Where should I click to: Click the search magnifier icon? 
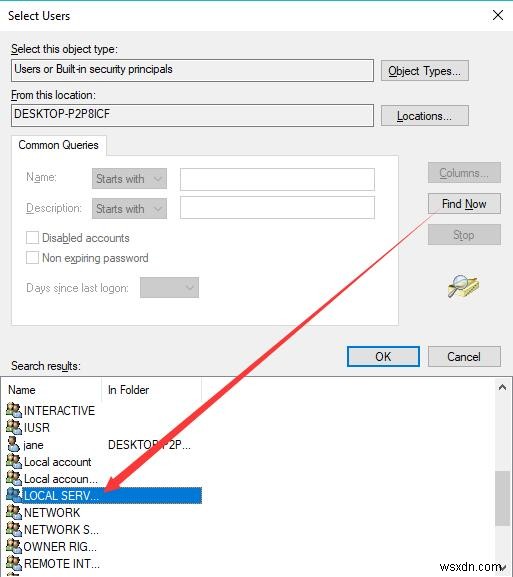pos(463,286)
